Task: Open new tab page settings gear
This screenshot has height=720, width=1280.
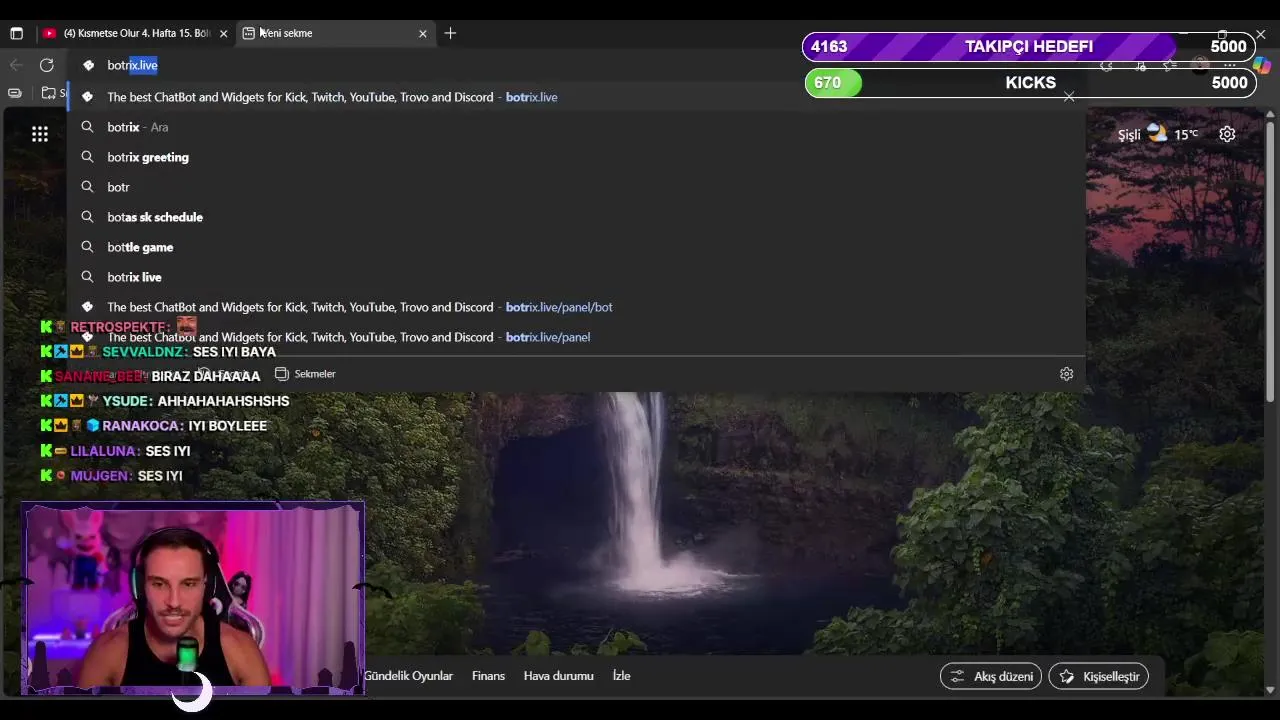Action: pos(1227,134)
